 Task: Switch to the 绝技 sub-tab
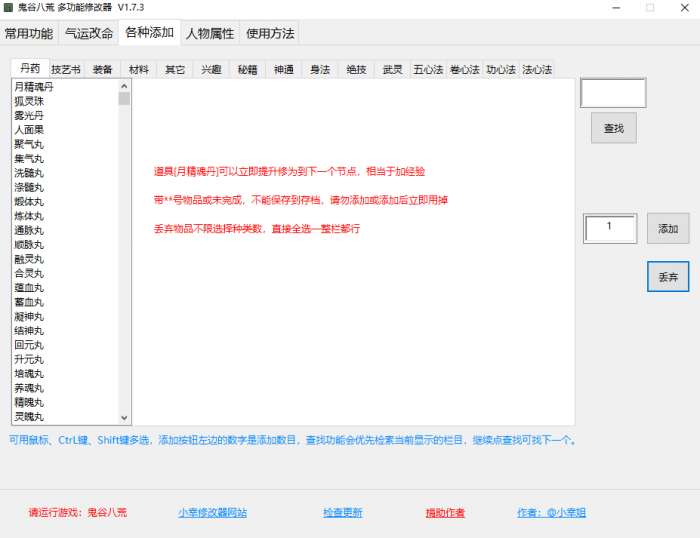pyautogui.click(x=356, y=70)
